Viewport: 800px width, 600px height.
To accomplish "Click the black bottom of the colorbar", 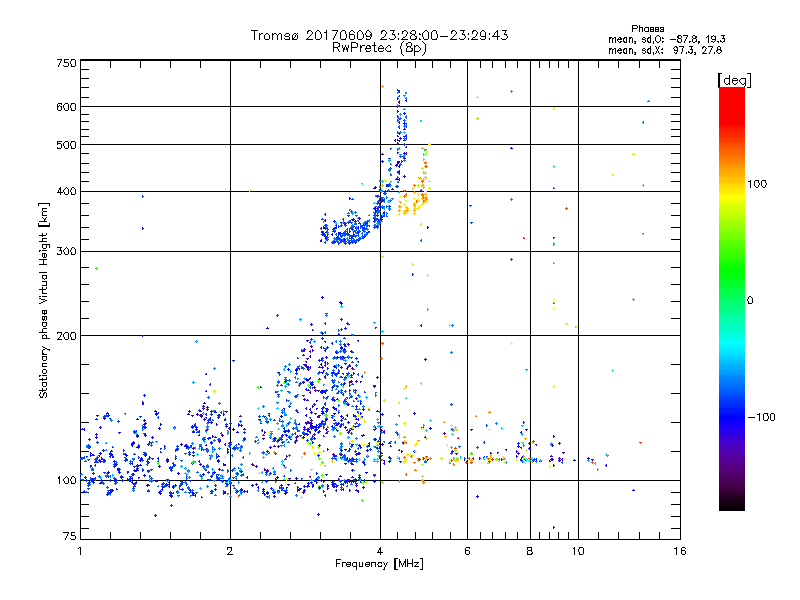I will pos(732,503).
